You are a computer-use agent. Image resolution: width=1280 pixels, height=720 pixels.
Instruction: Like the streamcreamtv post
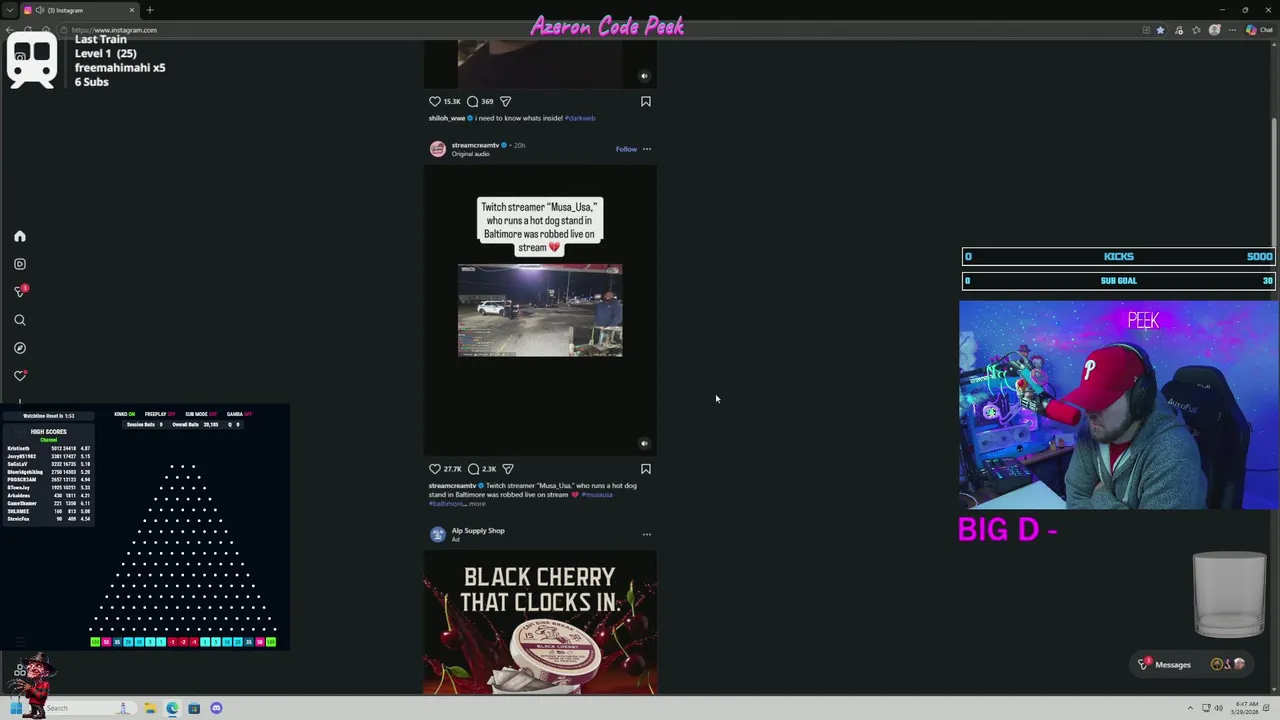pyautogui.click(x=435, y=469)
